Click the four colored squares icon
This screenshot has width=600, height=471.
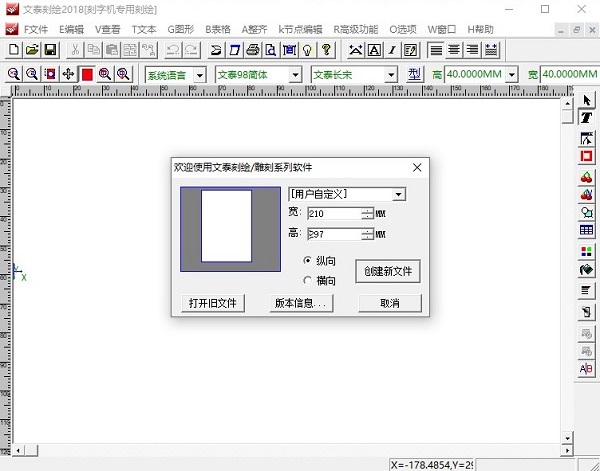click(586, 251)
